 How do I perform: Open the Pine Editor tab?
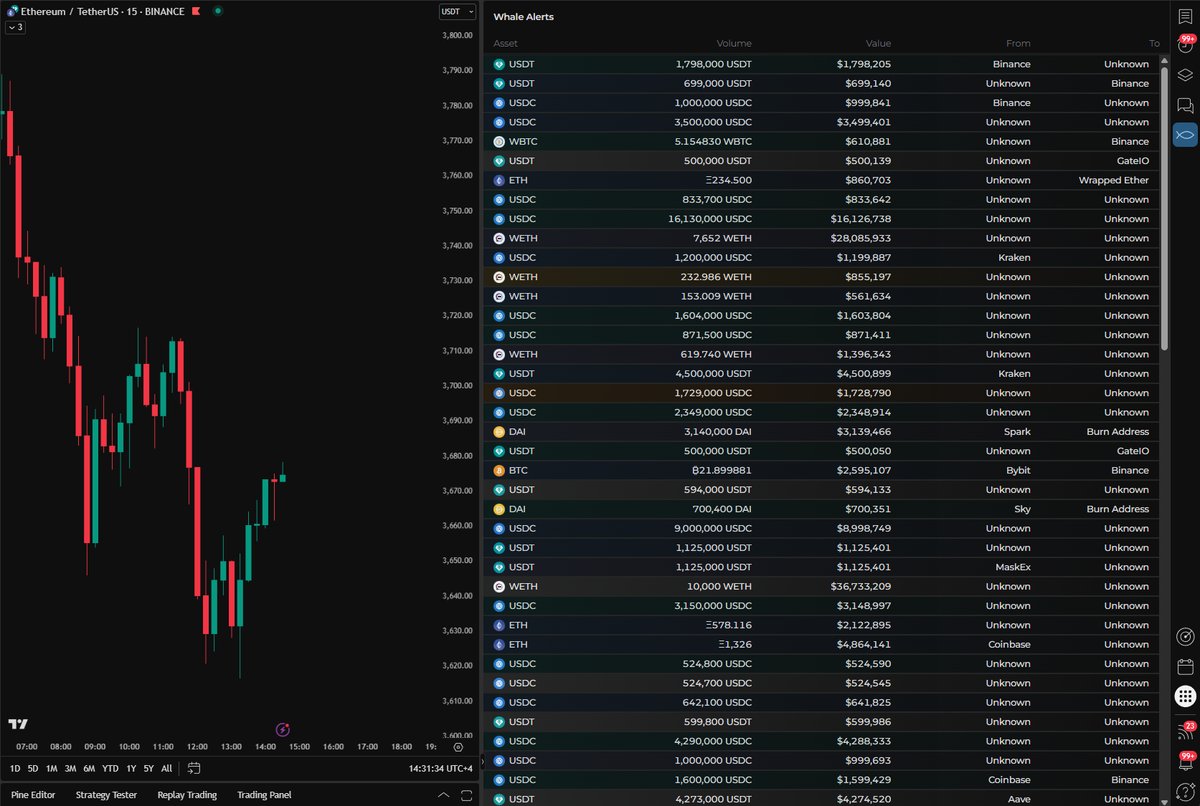point(34,795)
